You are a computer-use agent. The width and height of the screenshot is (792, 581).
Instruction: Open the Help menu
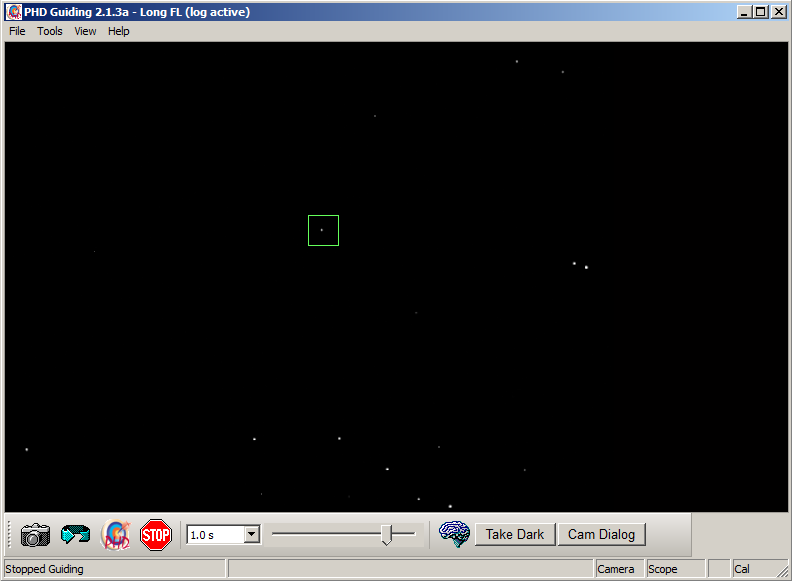[x=119, y=31]
